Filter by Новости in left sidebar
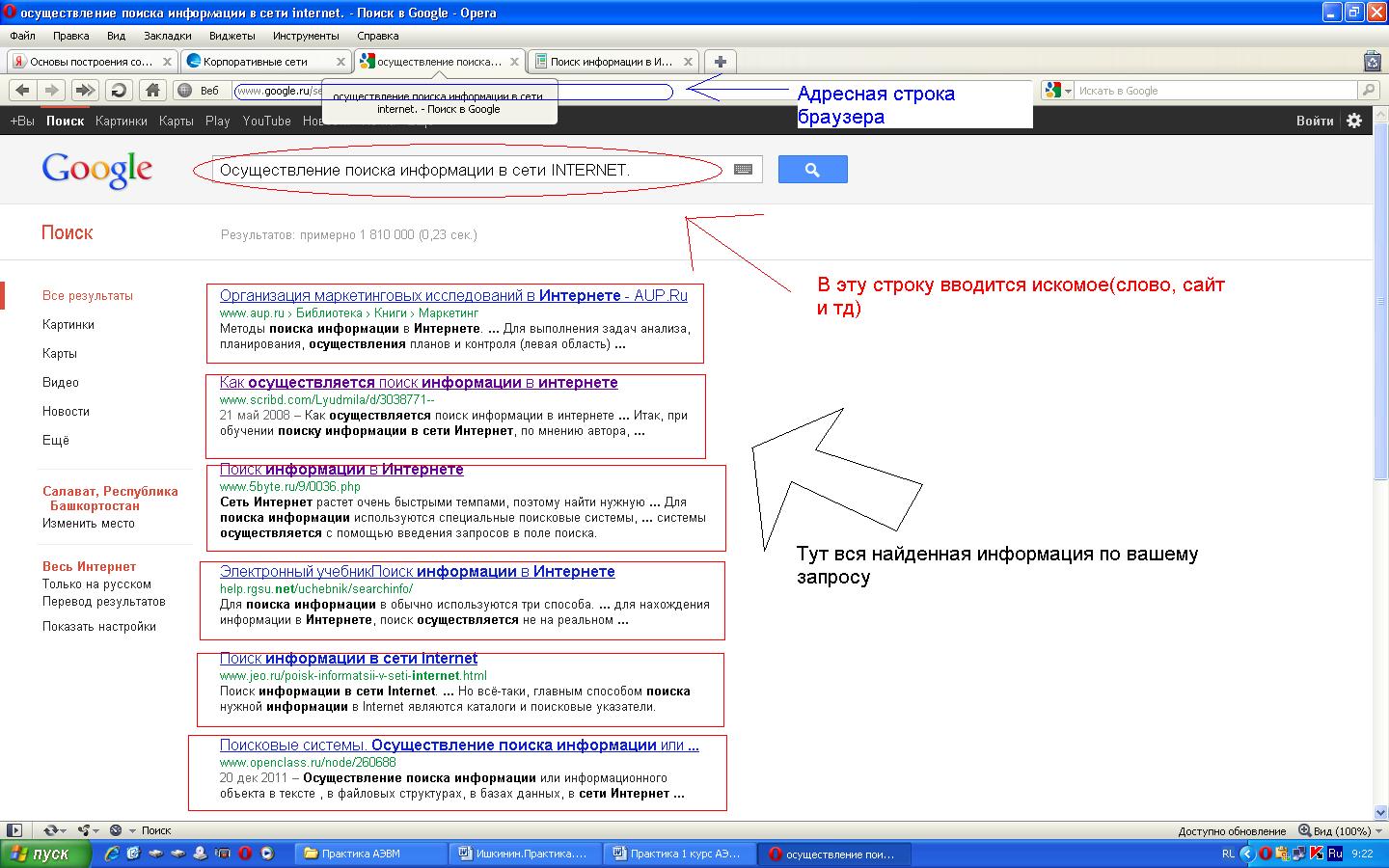This screenshot has height=868, width=1389. [x=66, y=411]
